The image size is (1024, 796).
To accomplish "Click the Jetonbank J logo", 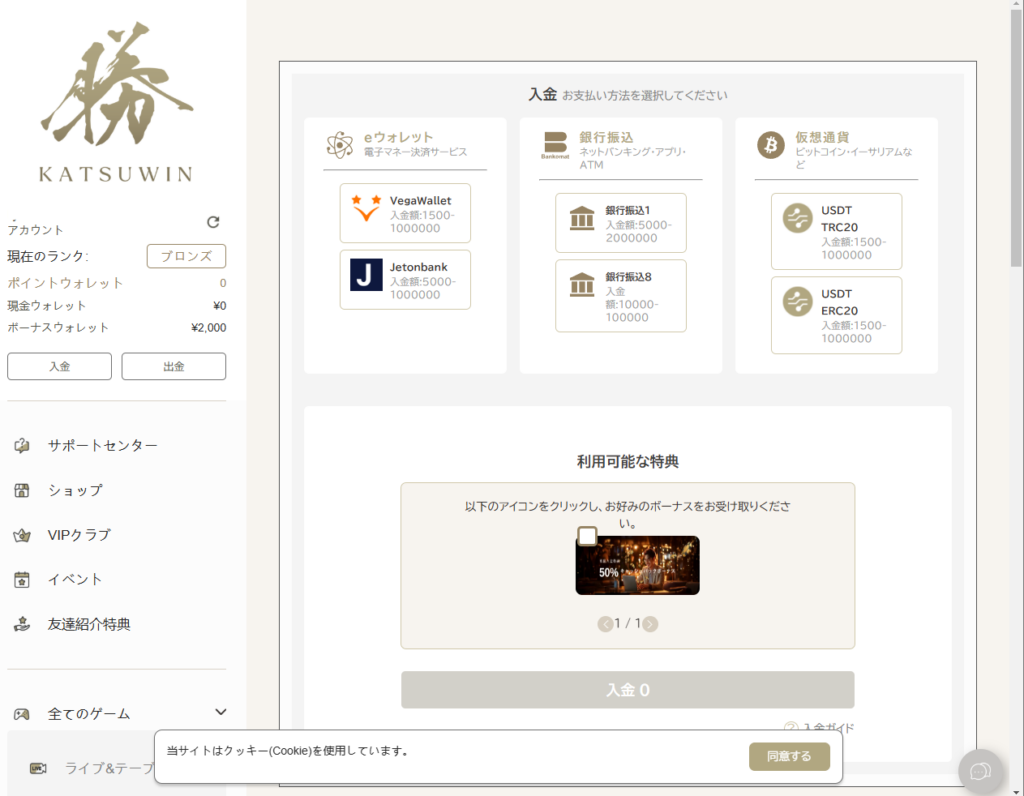I will click(x=366, y=275).
